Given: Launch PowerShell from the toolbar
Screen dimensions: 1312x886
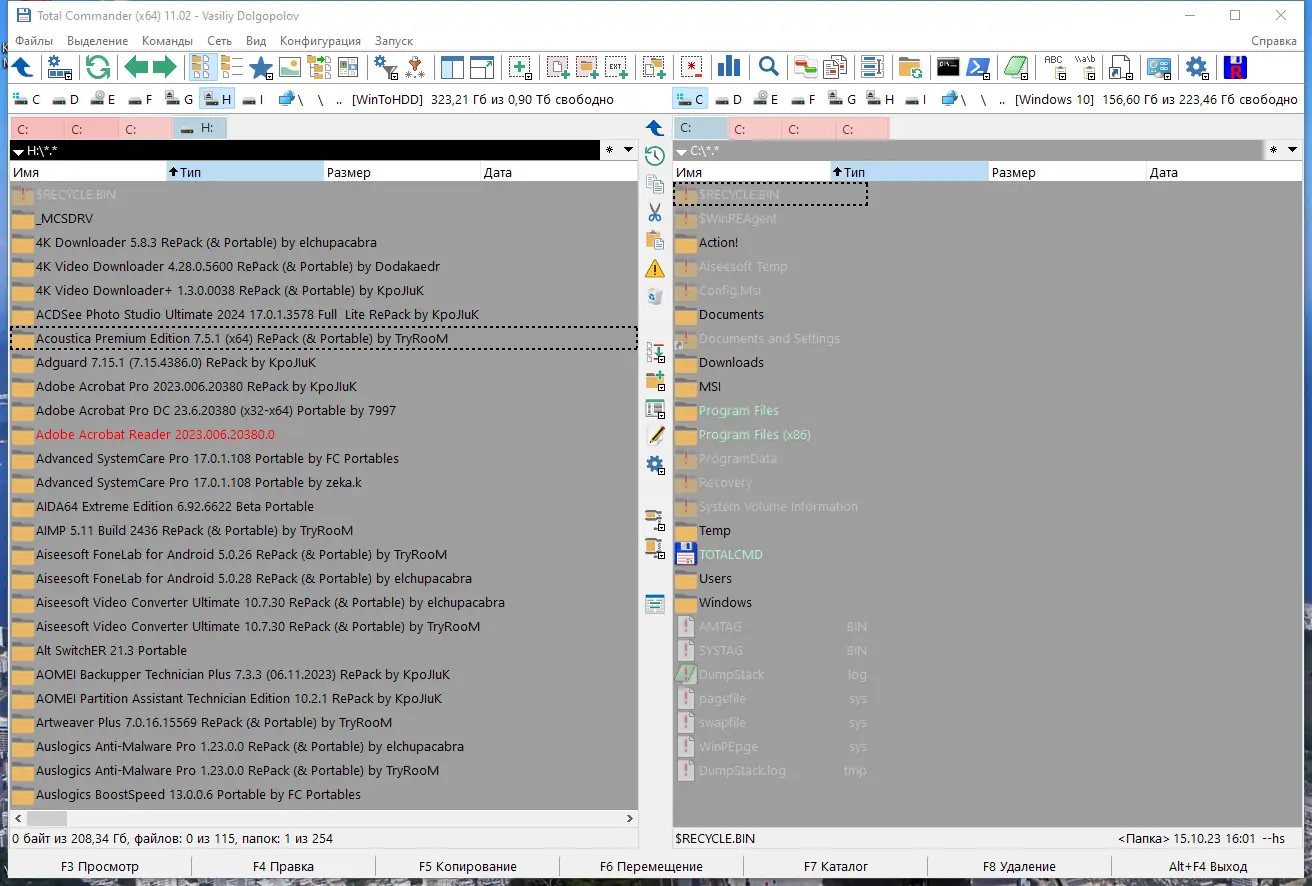Looking at the screenshot, I should 977,66.
